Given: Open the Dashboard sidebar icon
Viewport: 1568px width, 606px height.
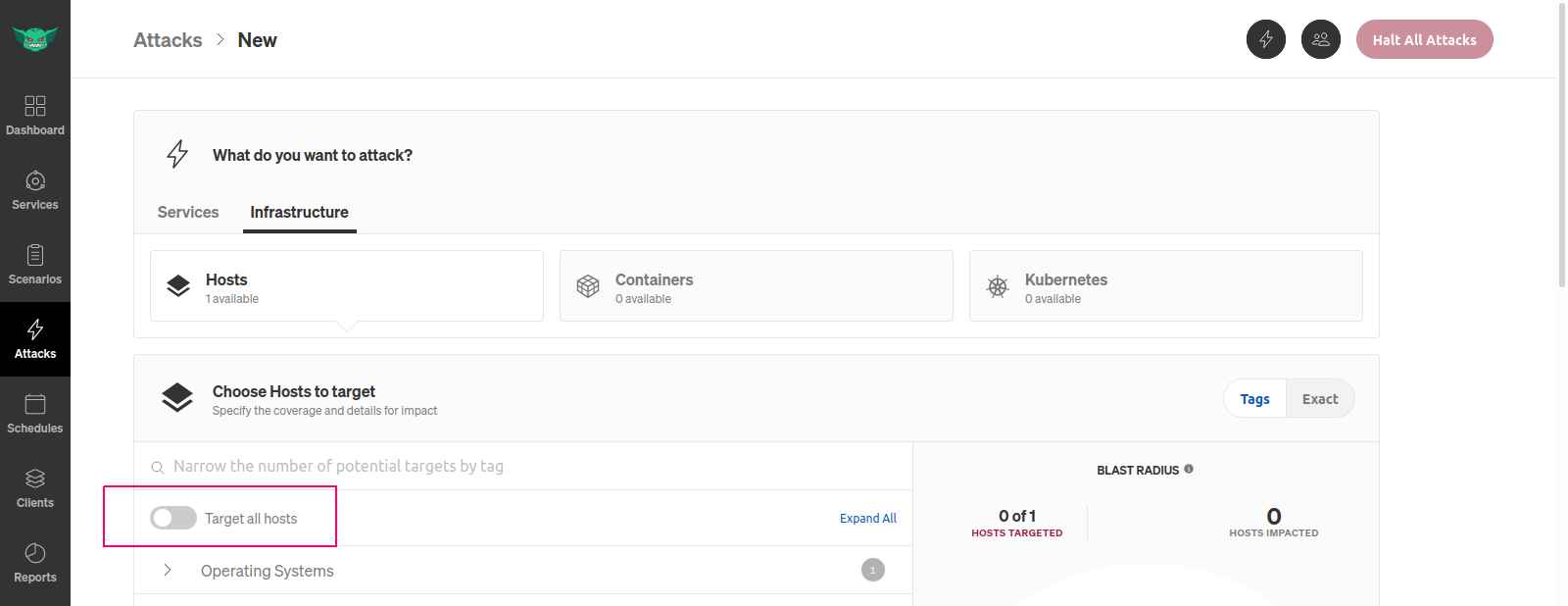Looking at the screenshot, I should [35, 106].
